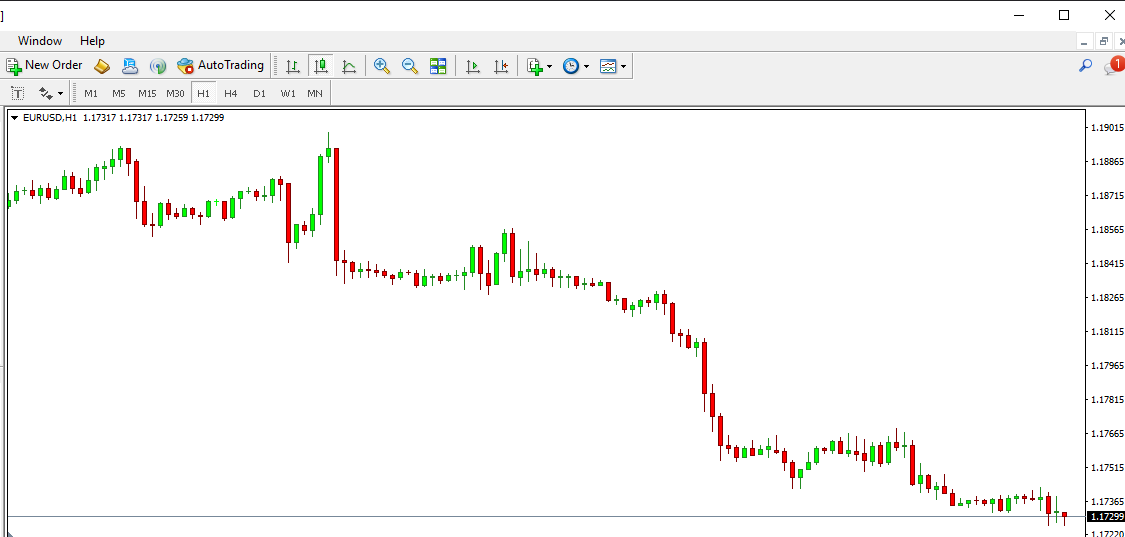Image resolution: width=1125 pixels, height=537 pixels.
Task: Click the triangle menu beside EURUSD,H1
Action: pyautogui.click(x=14, y=118)
